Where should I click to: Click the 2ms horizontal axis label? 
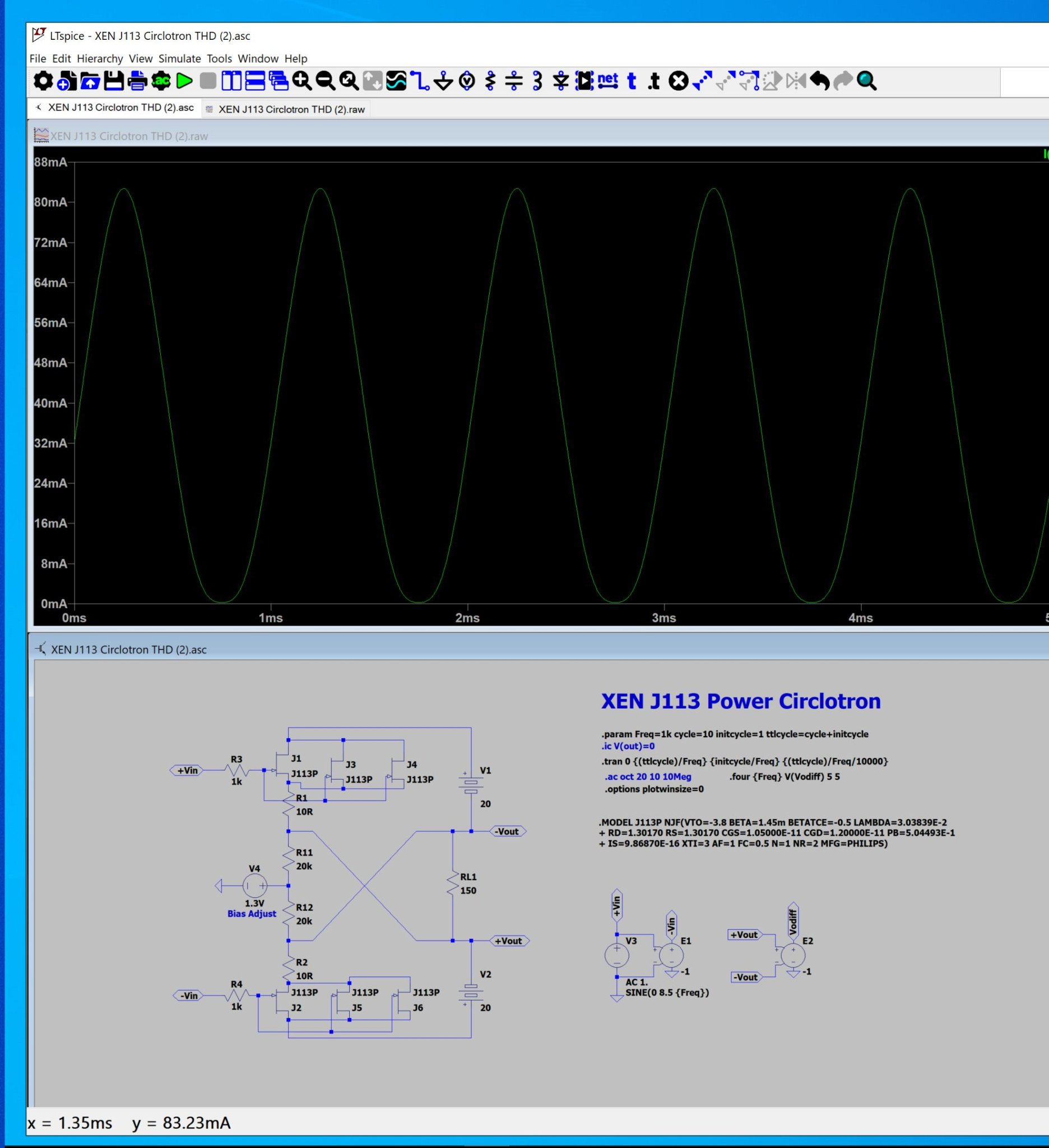click(x=467, y=618)
